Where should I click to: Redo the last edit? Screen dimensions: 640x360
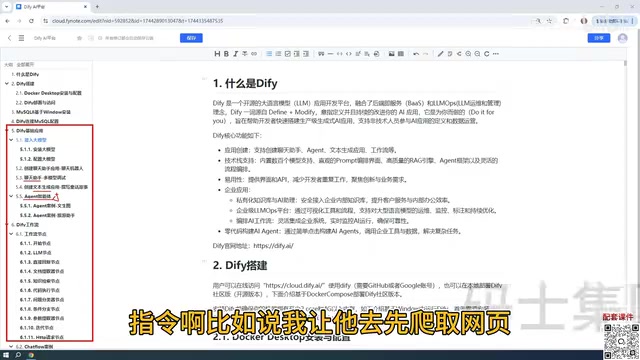[425, 54]
